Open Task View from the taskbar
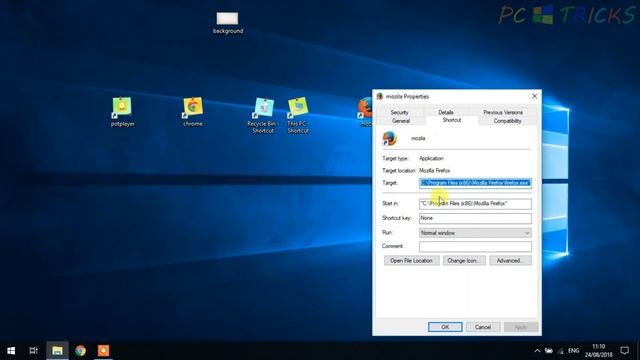Image resolution: width=640 pixels, height=360 pixels. click(33, 351)
